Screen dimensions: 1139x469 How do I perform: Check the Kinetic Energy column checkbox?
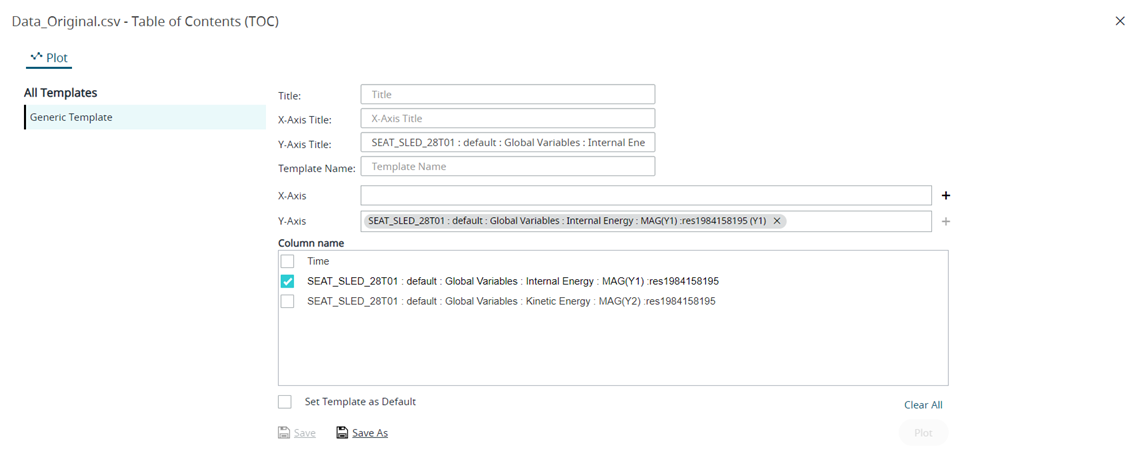[x=288, y=301]
